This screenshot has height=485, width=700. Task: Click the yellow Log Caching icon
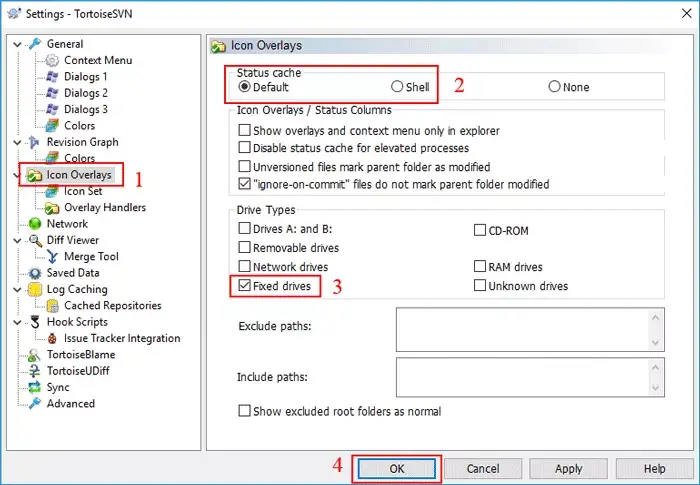(34, 289)
